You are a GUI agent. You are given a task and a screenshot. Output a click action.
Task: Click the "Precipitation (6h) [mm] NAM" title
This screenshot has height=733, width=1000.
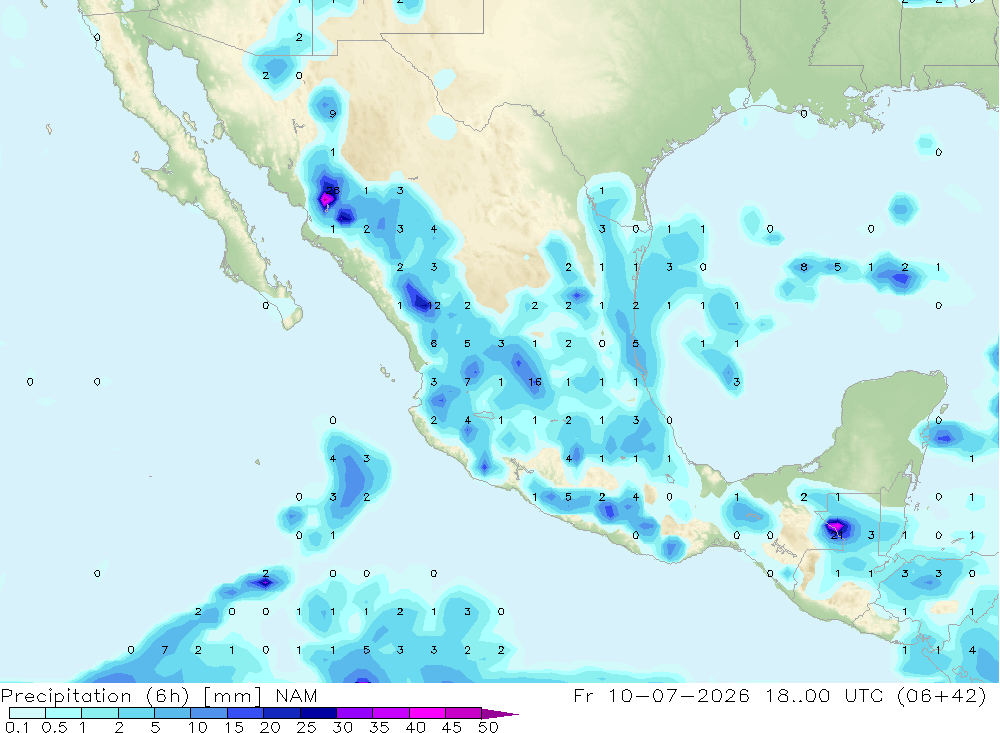tap(159, 696)
